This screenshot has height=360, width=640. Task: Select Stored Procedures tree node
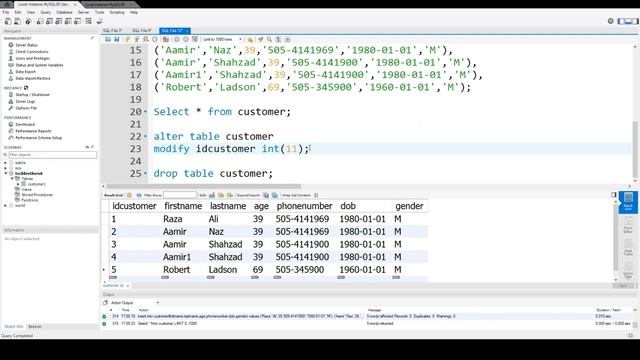(x=37, y=195)
